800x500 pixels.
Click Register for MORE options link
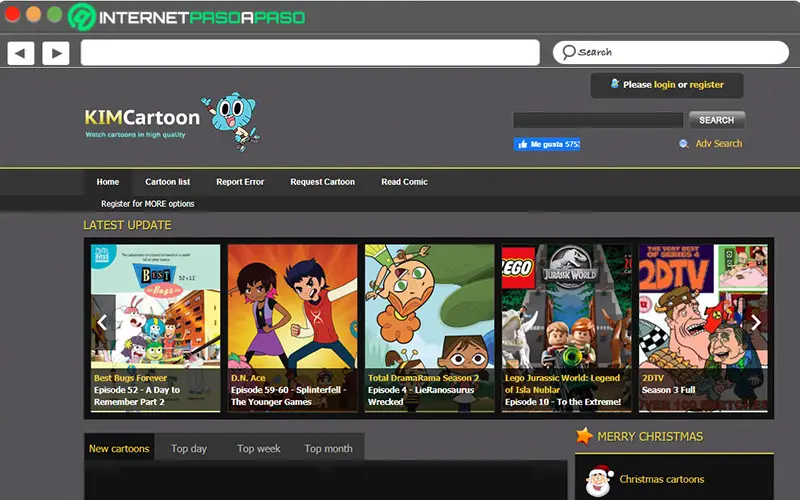[147, 204]
